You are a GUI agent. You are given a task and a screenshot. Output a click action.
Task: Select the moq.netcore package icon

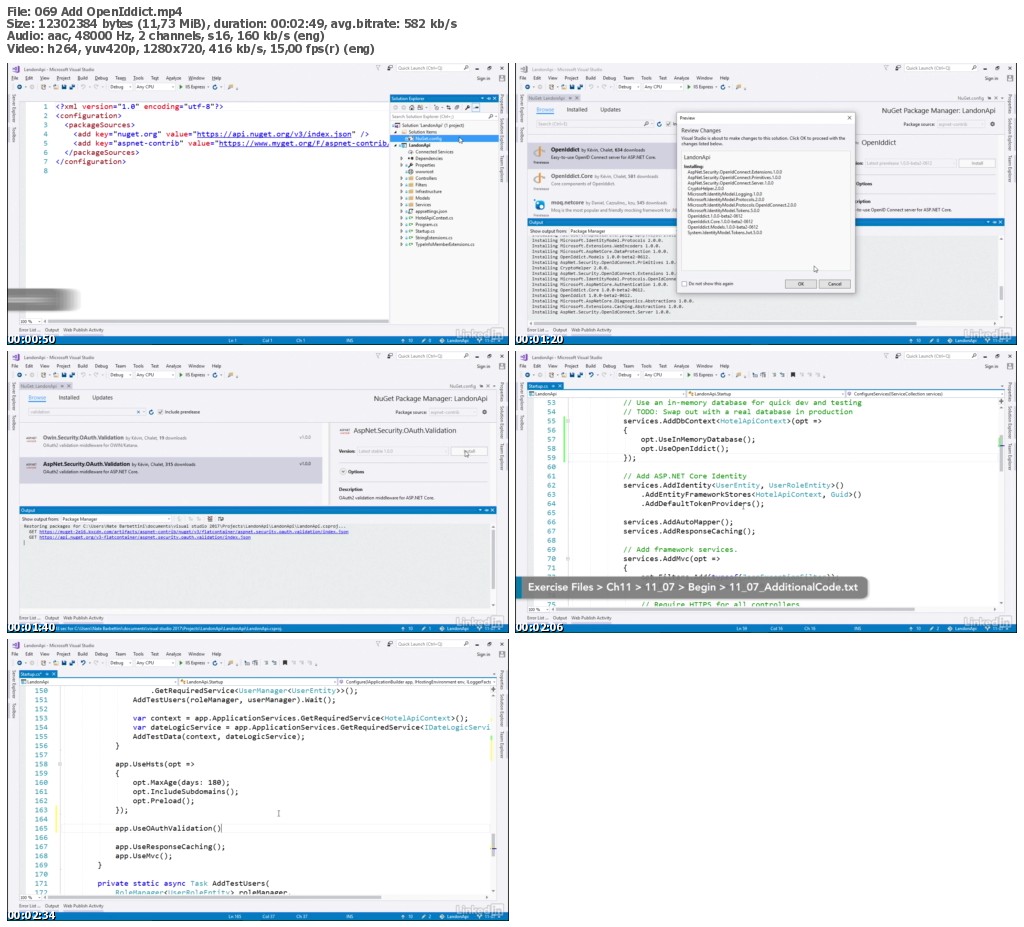(x=539, y=205)
